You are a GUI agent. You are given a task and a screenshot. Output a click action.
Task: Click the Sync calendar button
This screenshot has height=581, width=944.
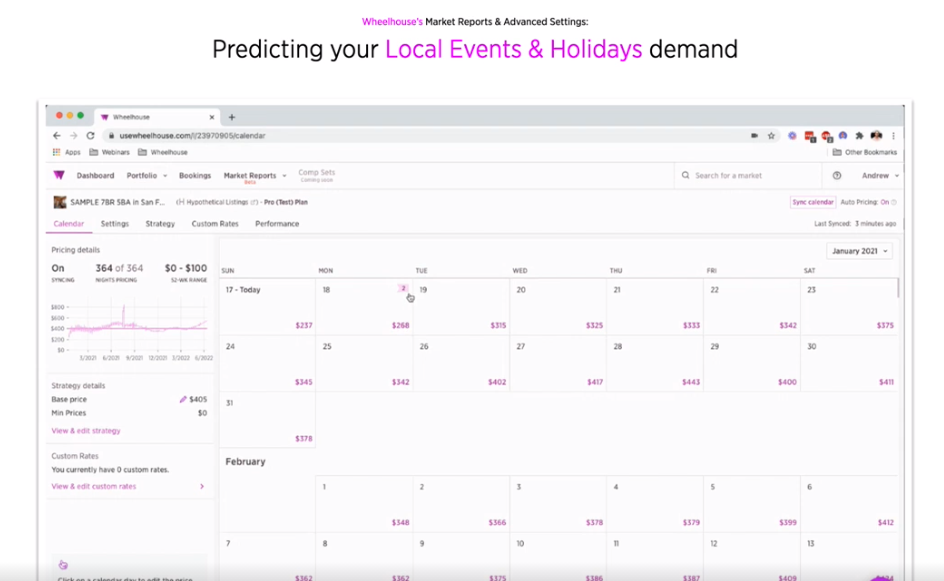[x=812, y=202]
